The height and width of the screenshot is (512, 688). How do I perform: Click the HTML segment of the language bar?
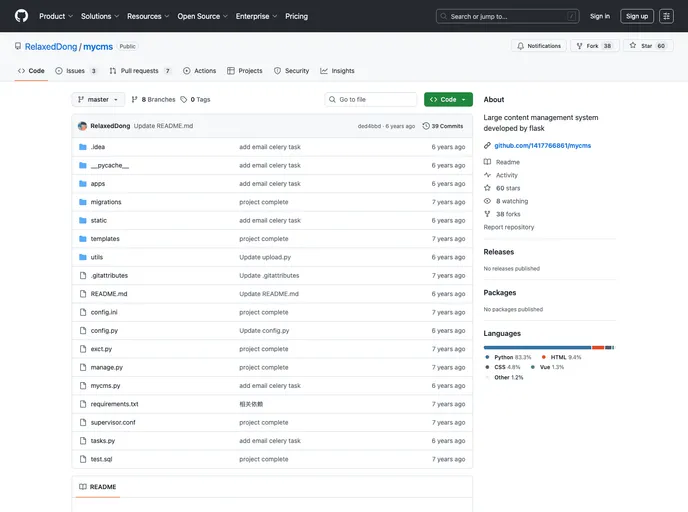598,347
